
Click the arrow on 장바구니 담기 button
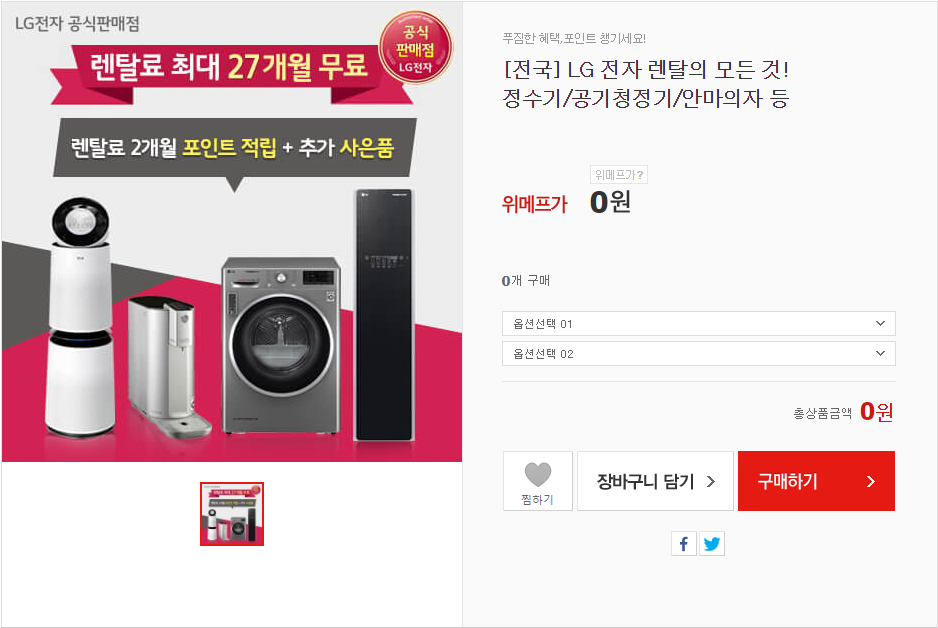coord(711,481)
